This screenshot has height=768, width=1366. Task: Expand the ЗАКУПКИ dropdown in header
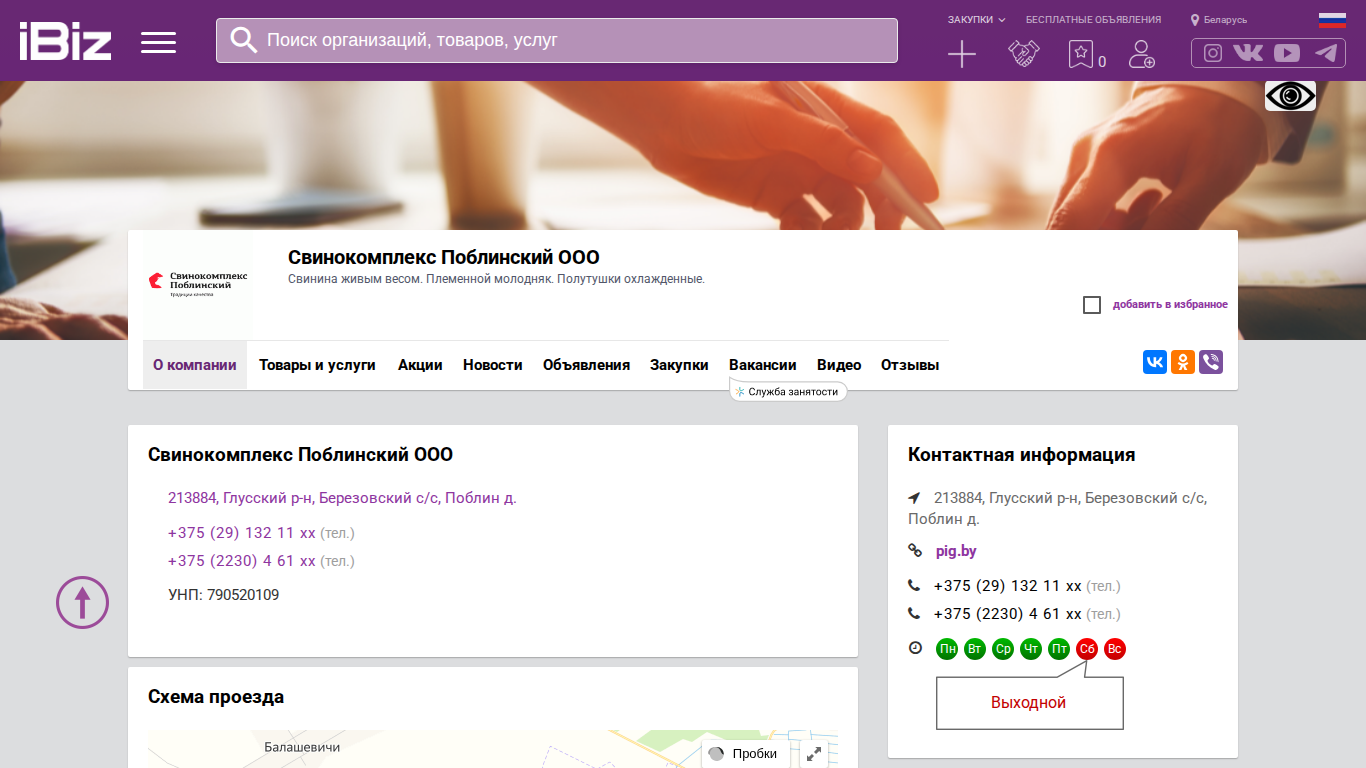tap(976, 19)
